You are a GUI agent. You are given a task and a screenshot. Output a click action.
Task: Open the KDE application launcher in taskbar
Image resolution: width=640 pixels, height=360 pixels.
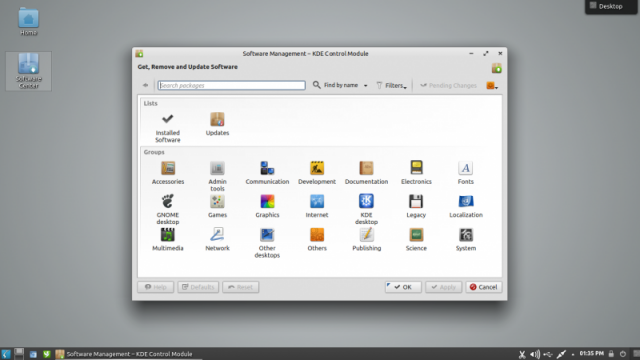click(6, 354)
